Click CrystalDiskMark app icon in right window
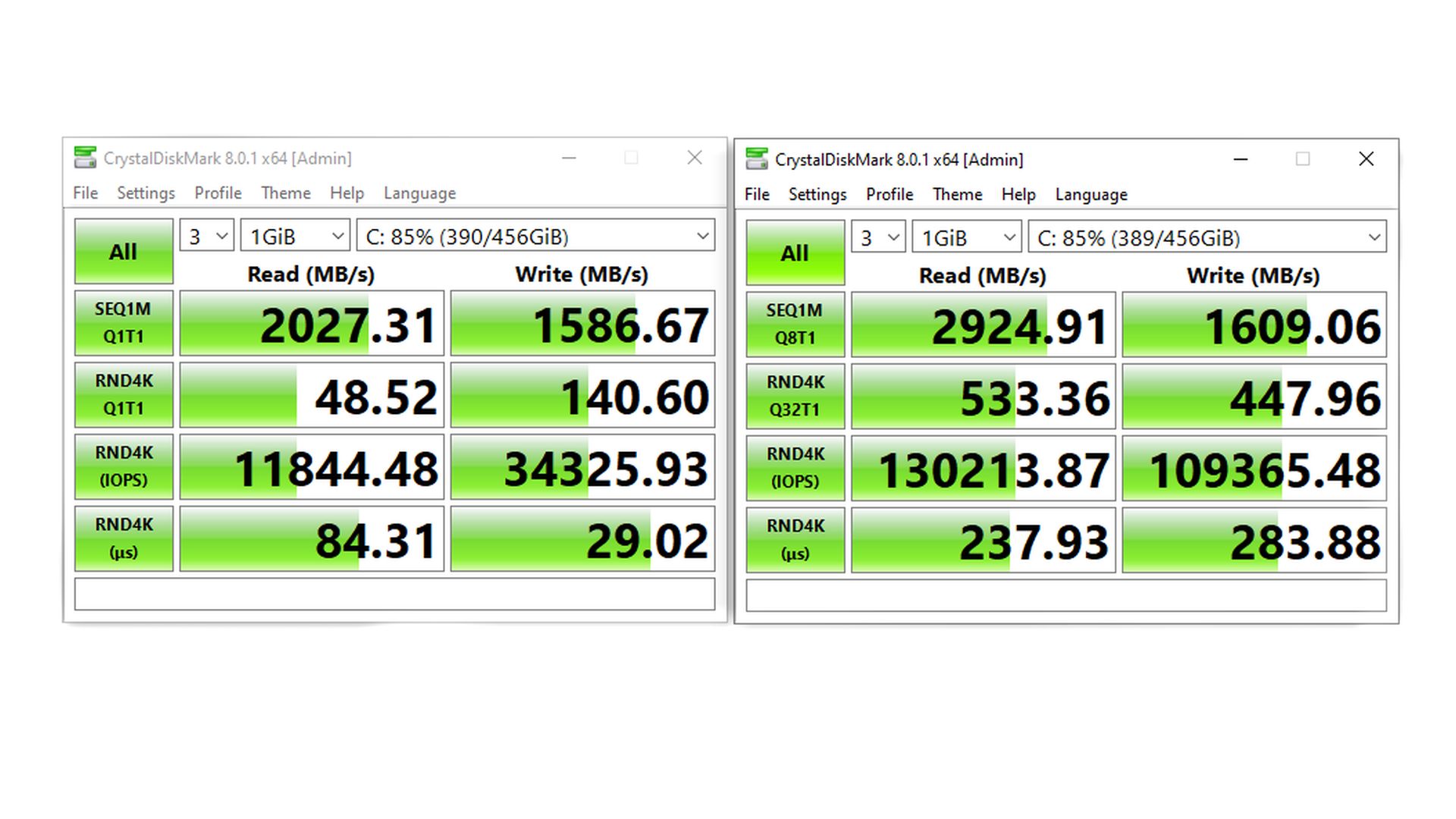This screenshot has width=1456, height=819. pos(757,159)
